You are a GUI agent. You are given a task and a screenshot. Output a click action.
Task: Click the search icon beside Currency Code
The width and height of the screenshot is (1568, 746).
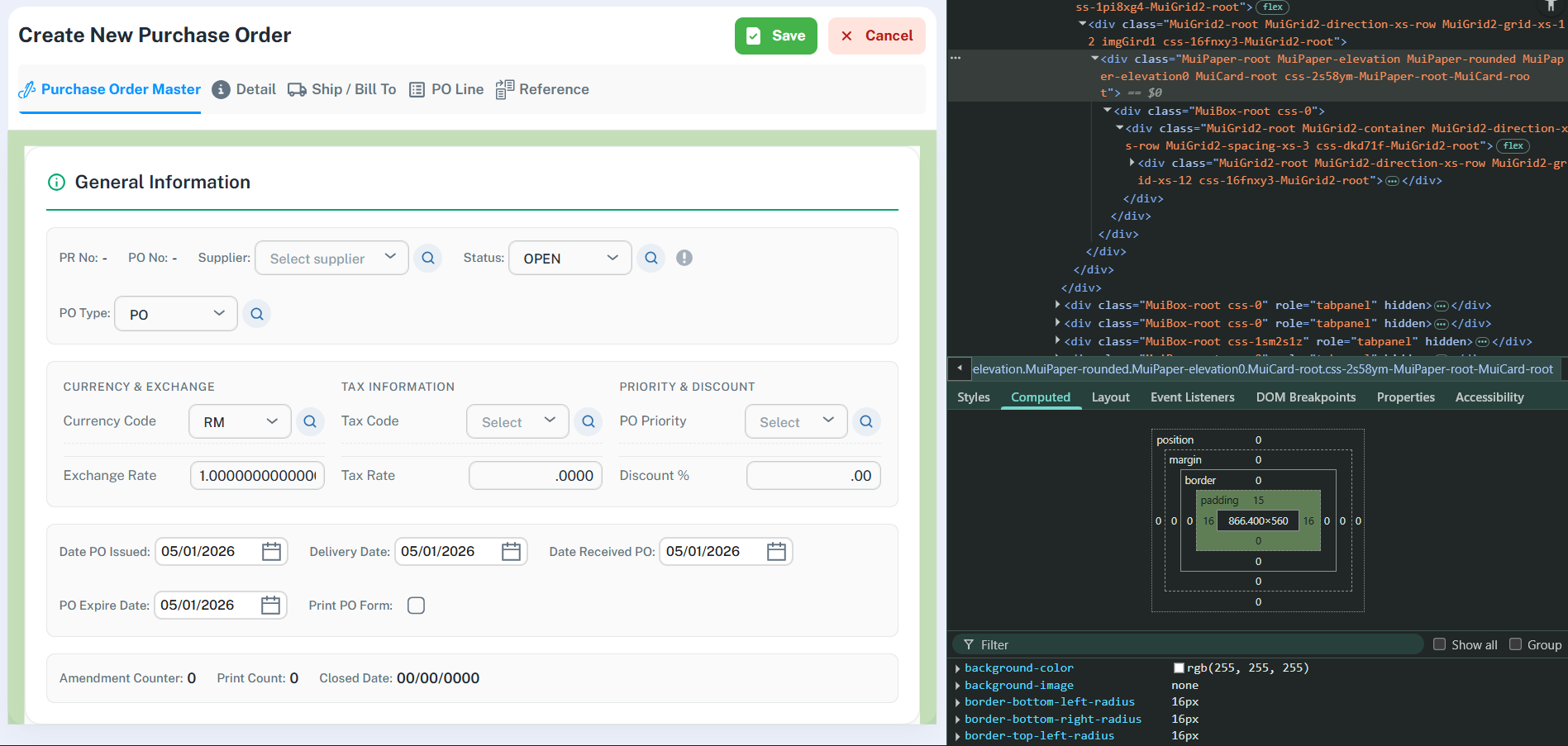pyautogui.click(x=309, y=421)
